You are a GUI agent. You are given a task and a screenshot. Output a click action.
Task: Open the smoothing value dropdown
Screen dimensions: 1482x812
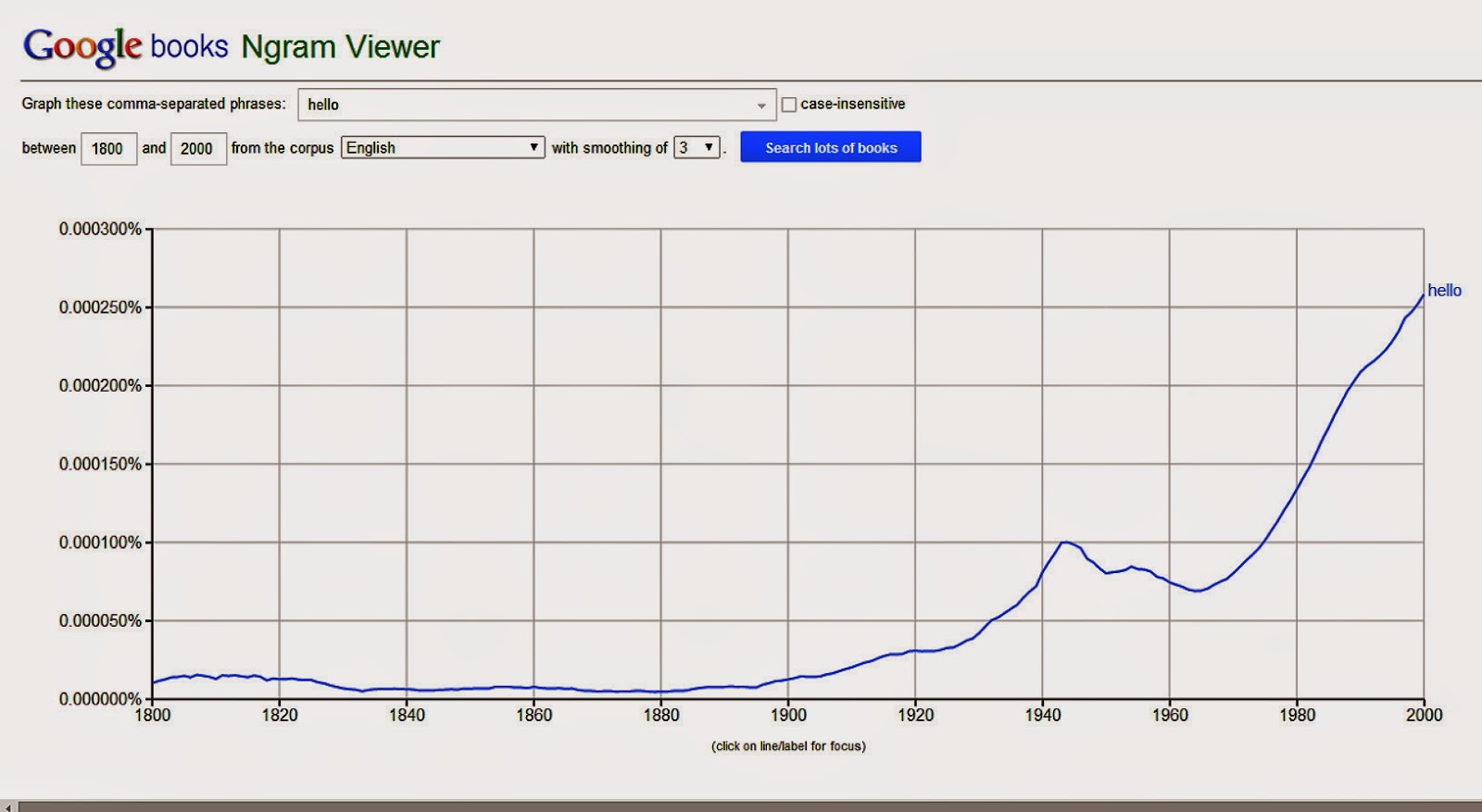pos(697,147)
